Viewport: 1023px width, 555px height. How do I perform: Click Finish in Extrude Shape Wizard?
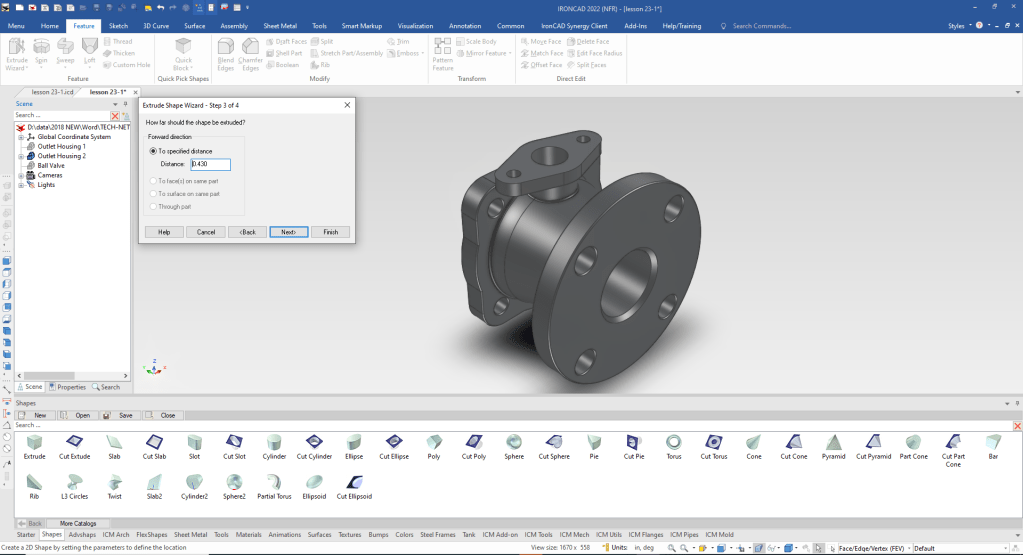[330, 232]
